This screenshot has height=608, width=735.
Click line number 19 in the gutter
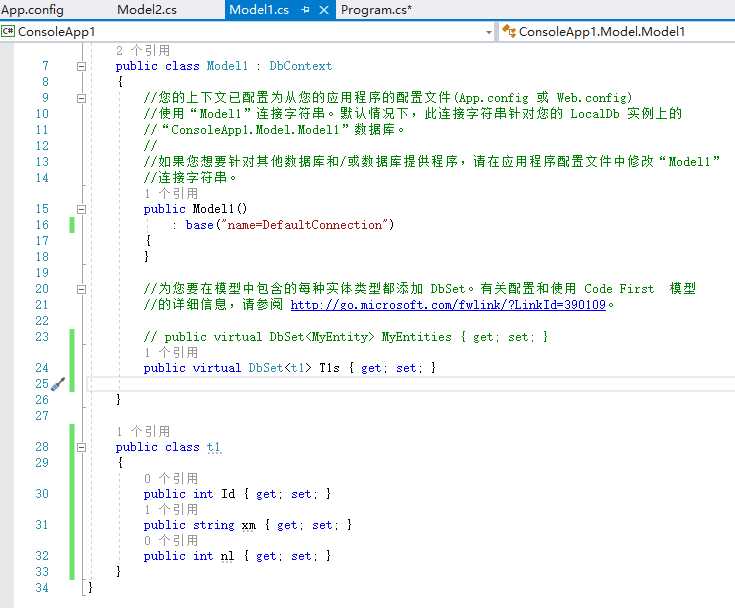point(42,273)
